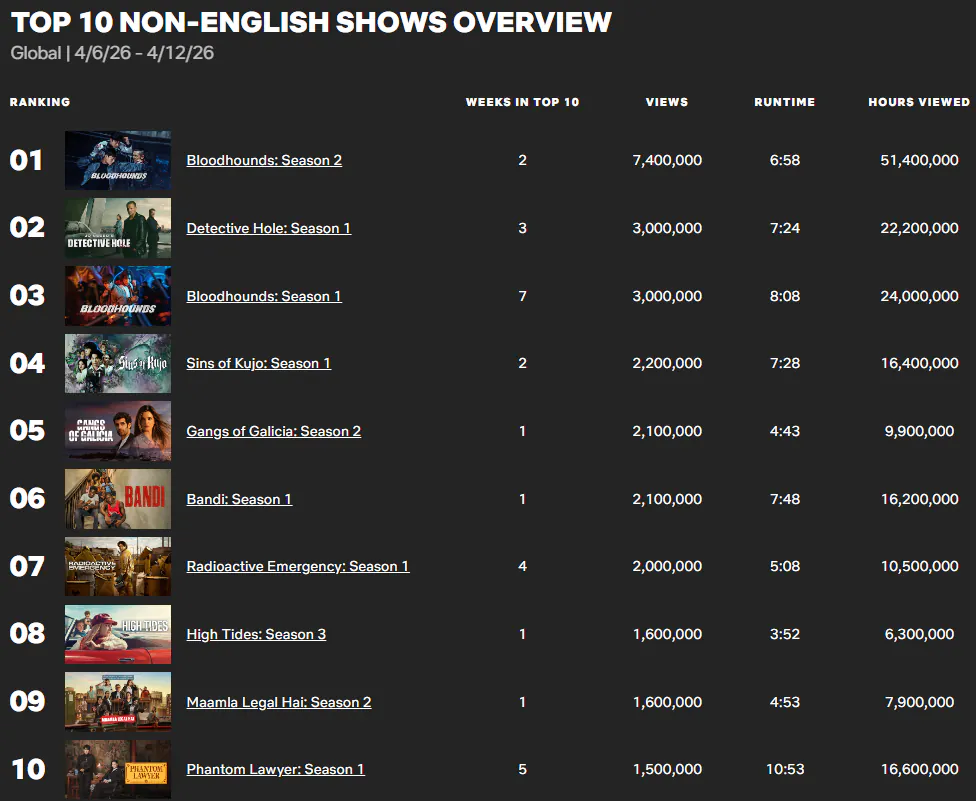Open Maamla Legal Hai: Season 2 link
Viewport: 976px width, 801px height.
(278, 702)
